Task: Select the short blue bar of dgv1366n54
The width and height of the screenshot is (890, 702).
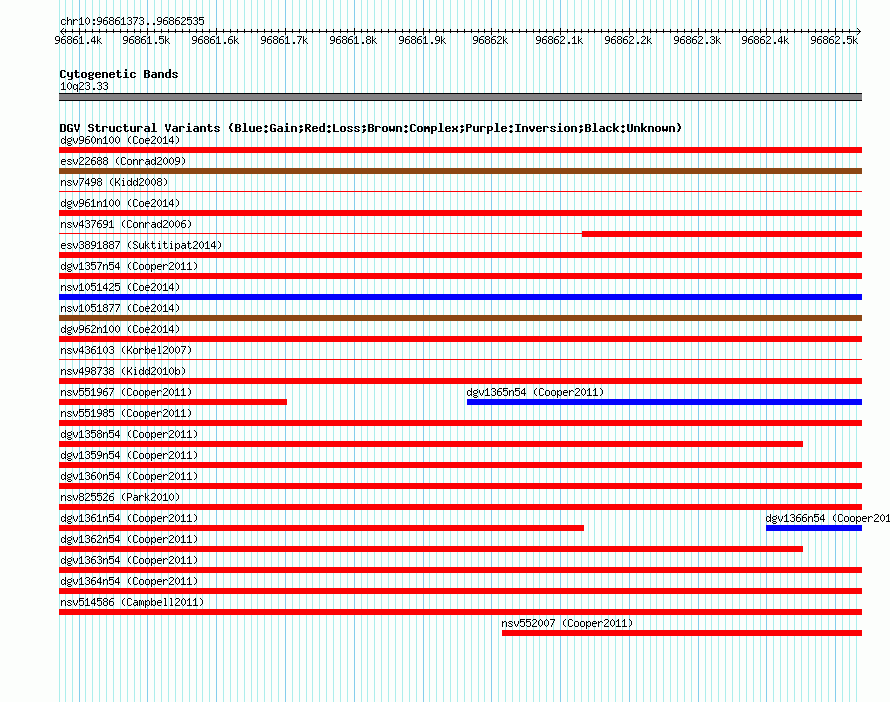Action: (814, 528)
